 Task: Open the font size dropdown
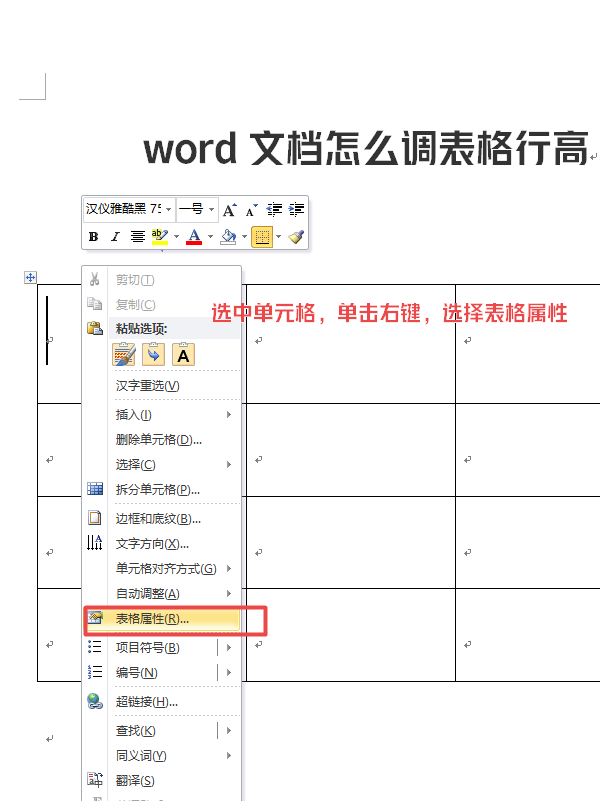click(x=212, y=210)
